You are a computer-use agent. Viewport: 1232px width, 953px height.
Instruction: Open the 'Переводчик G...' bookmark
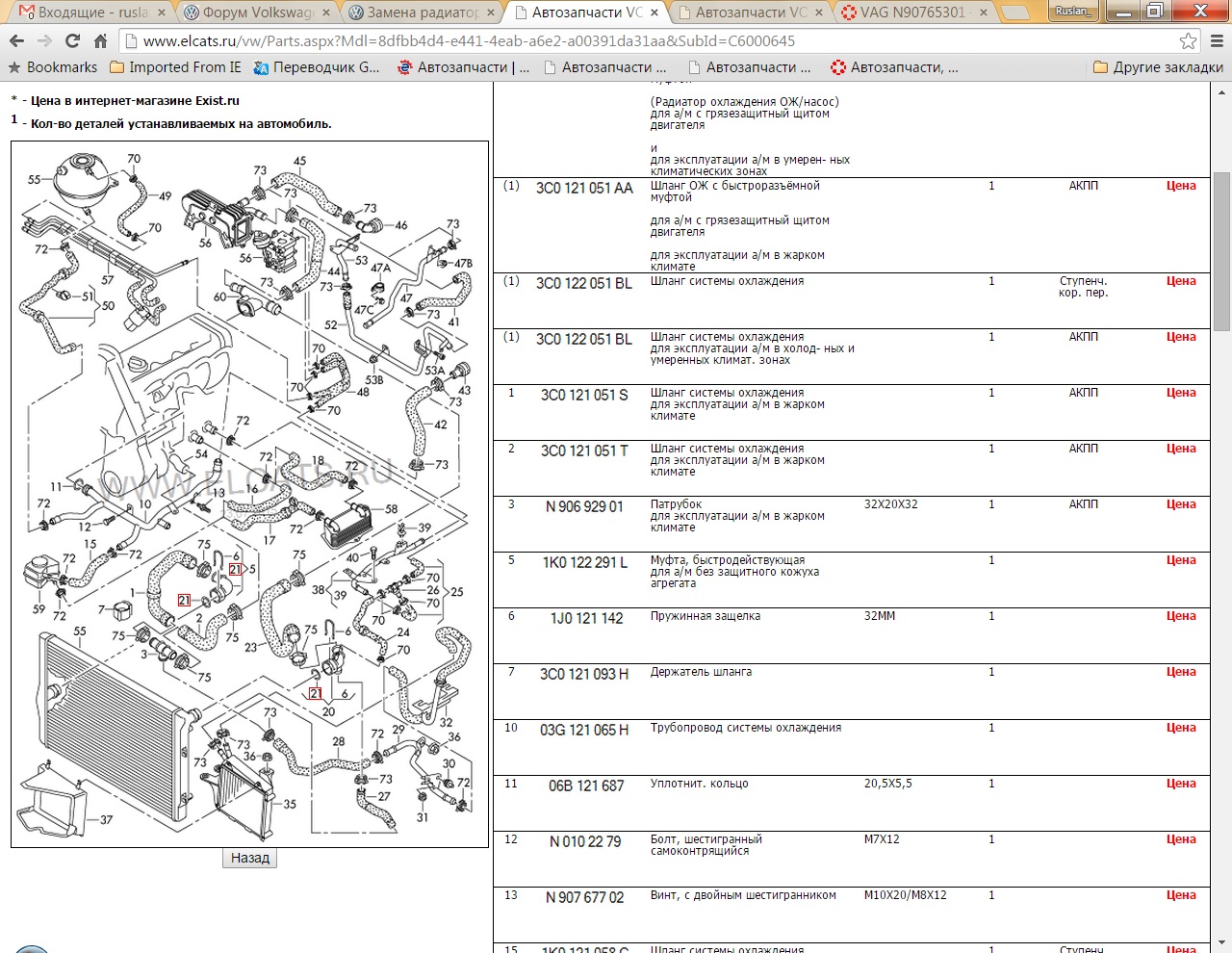click(317, 67)
